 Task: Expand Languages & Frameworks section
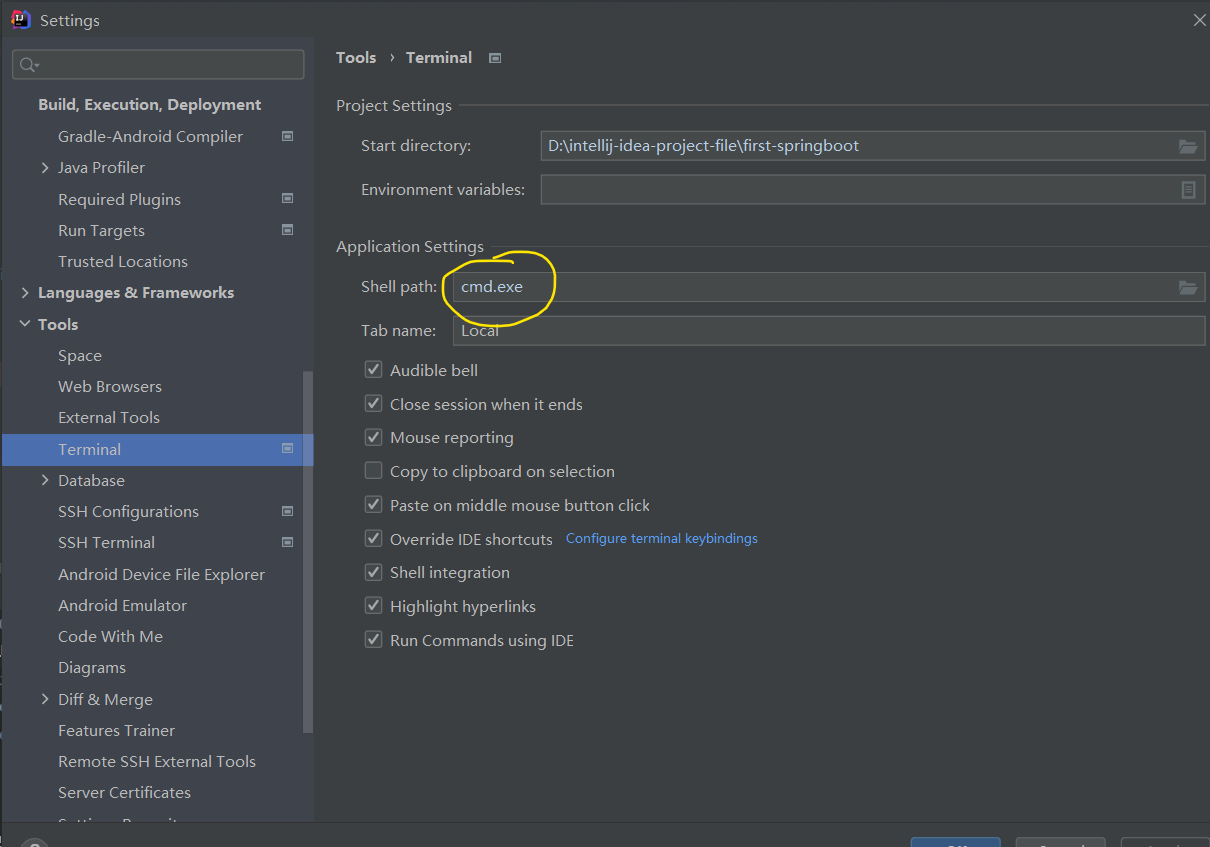25,293
